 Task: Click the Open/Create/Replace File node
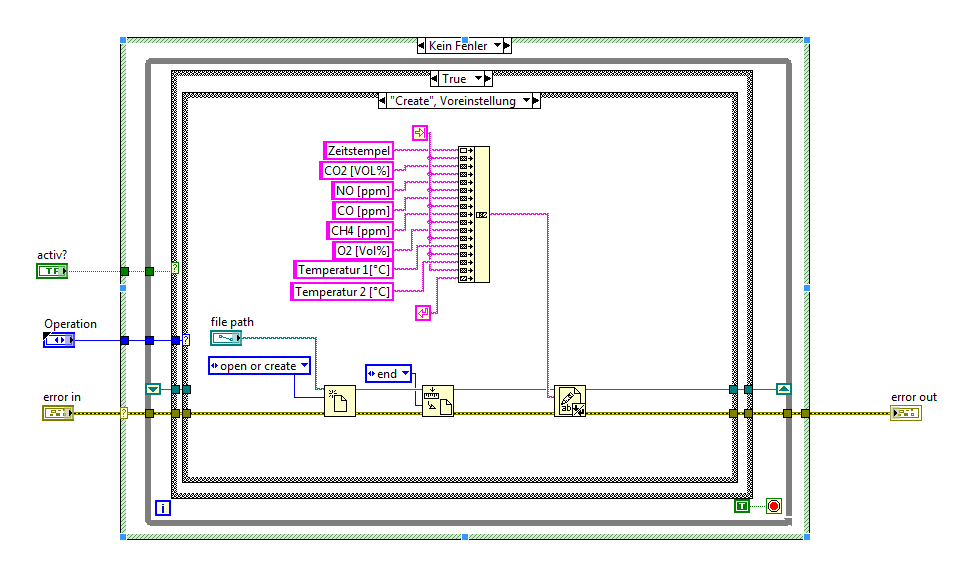coord(340,401)
